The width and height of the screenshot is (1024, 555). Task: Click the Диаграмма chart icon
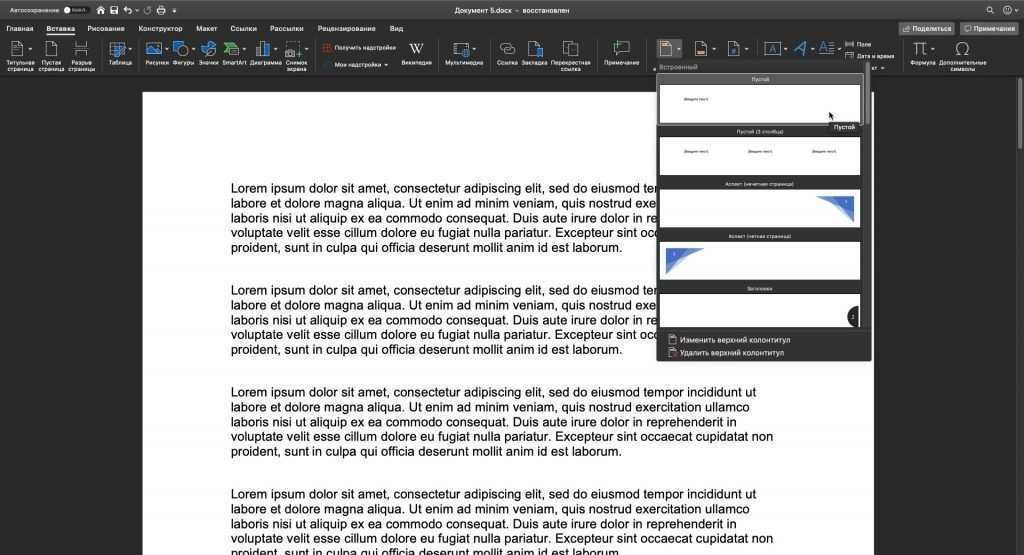(x=263, y=49)
